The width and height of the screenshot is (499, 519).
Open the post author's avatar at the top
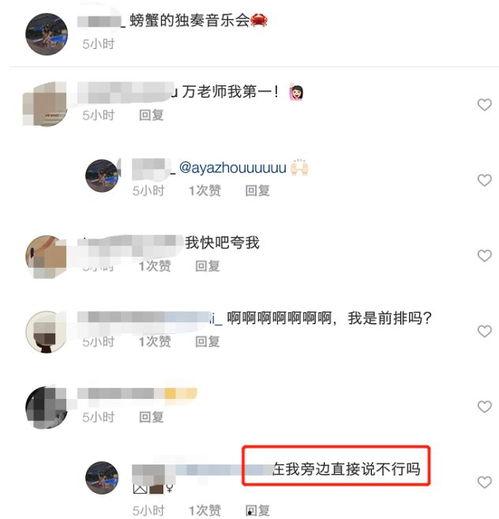click(x=47, y=34)
